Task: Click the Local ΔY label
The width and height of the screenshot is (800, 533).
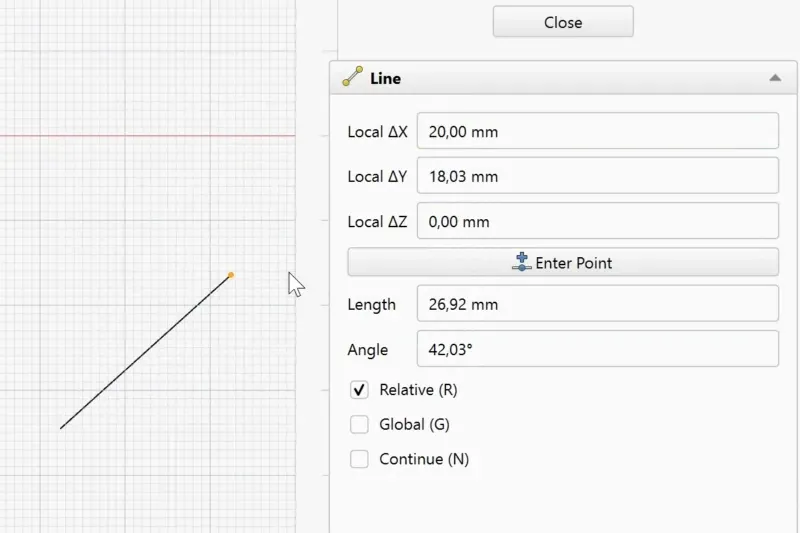Action: [x=378, y=176]
